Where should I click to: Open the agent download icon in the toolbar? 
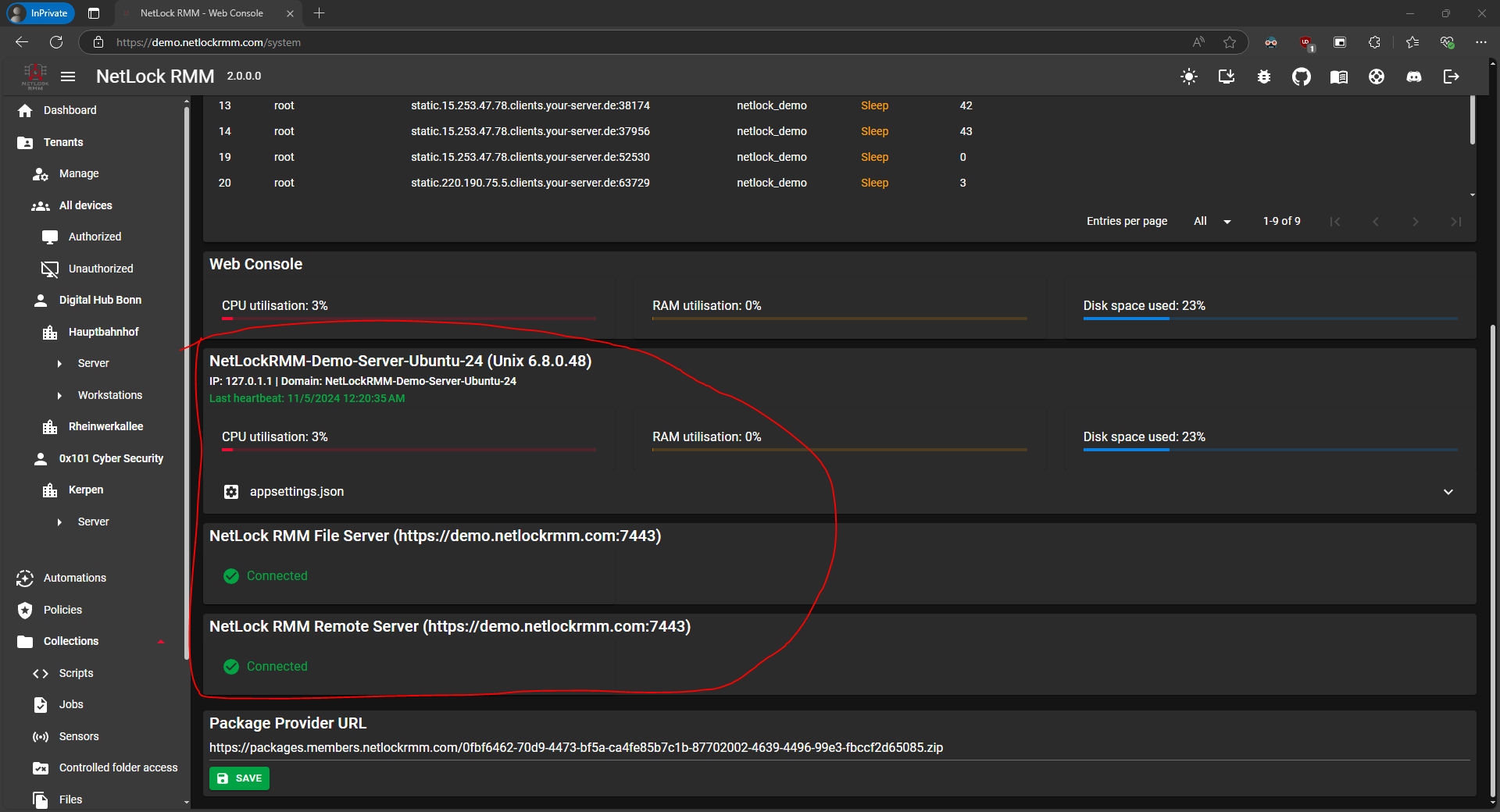1226,77
